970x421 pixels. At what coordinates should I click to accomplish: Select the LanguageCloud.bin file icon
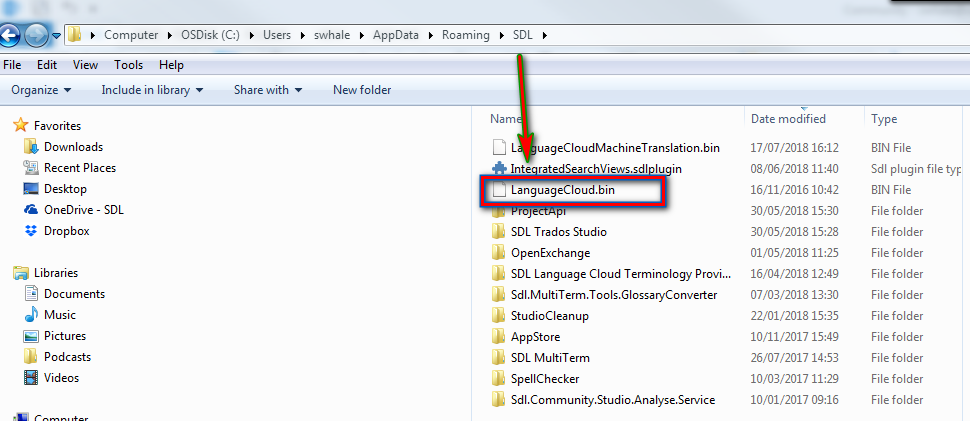point(499,190)
